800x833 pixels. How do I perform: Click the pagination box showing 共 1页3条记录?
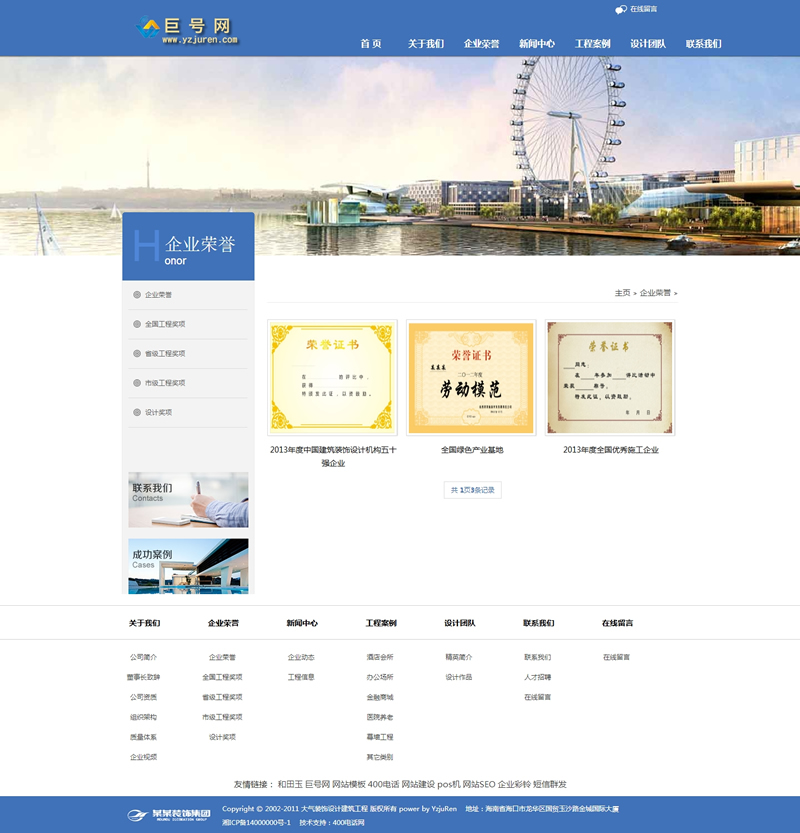472,490
